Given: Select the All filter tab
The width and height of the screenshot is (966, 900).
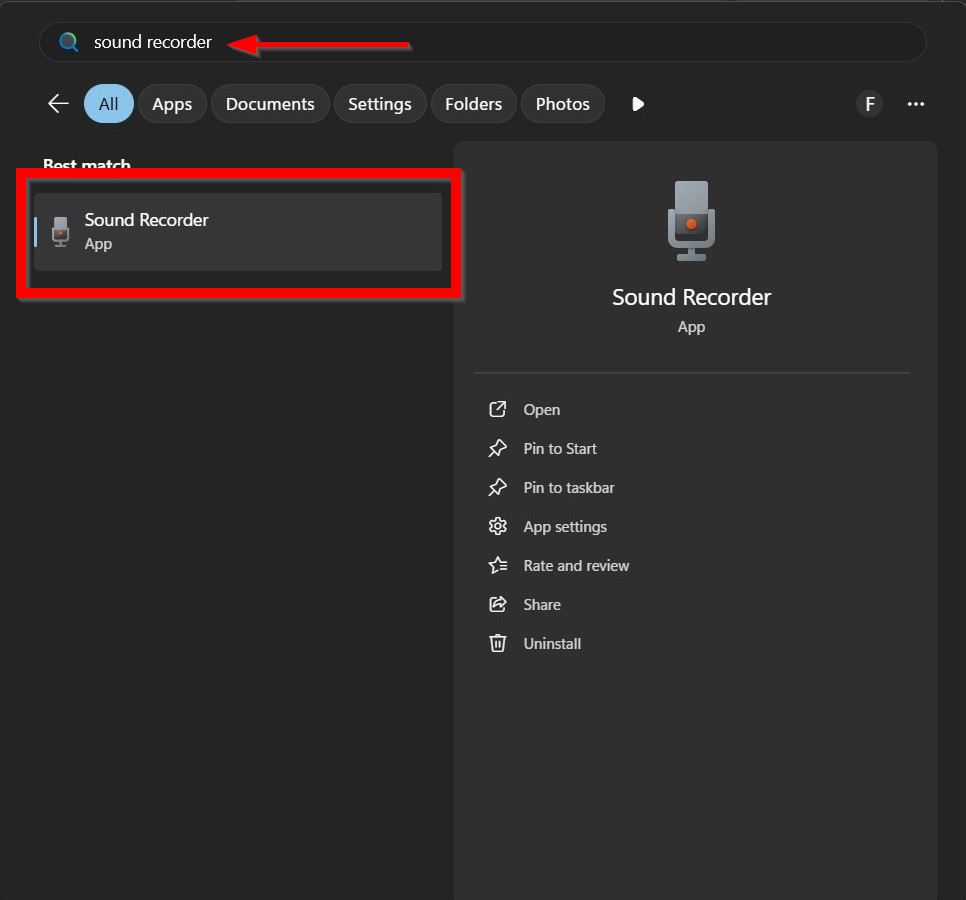Looking at the screenshot, I should (x=108, y=103).
